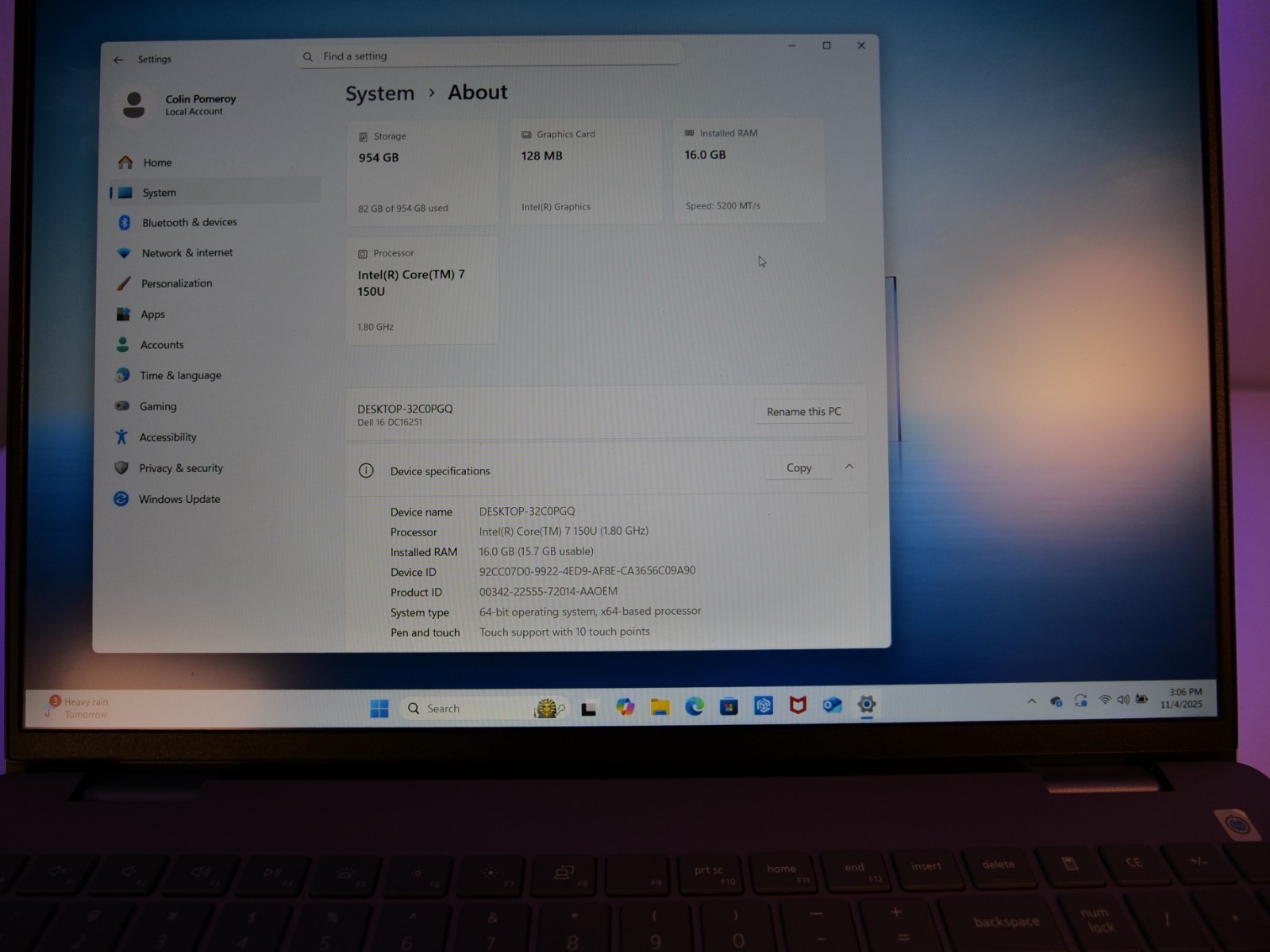The width and height of the screenshot is (1270, 952).
Task: Click the battery tray icon
Action: click(1141, 699)
